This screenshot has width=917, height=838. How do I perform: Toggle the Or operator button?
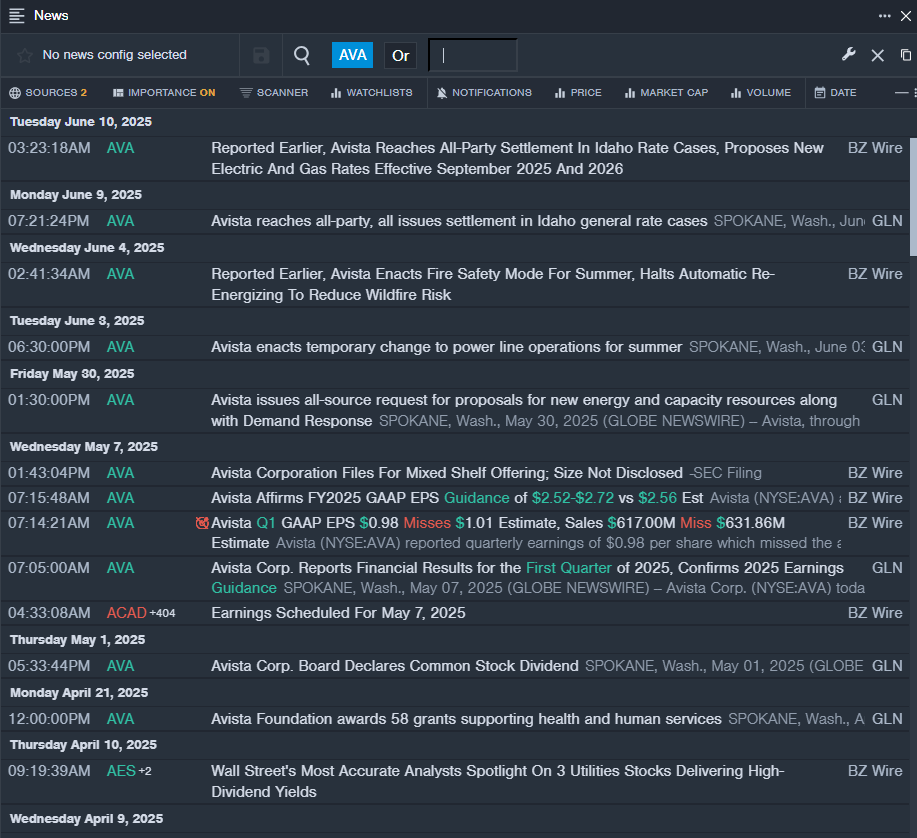coord(401,56)
